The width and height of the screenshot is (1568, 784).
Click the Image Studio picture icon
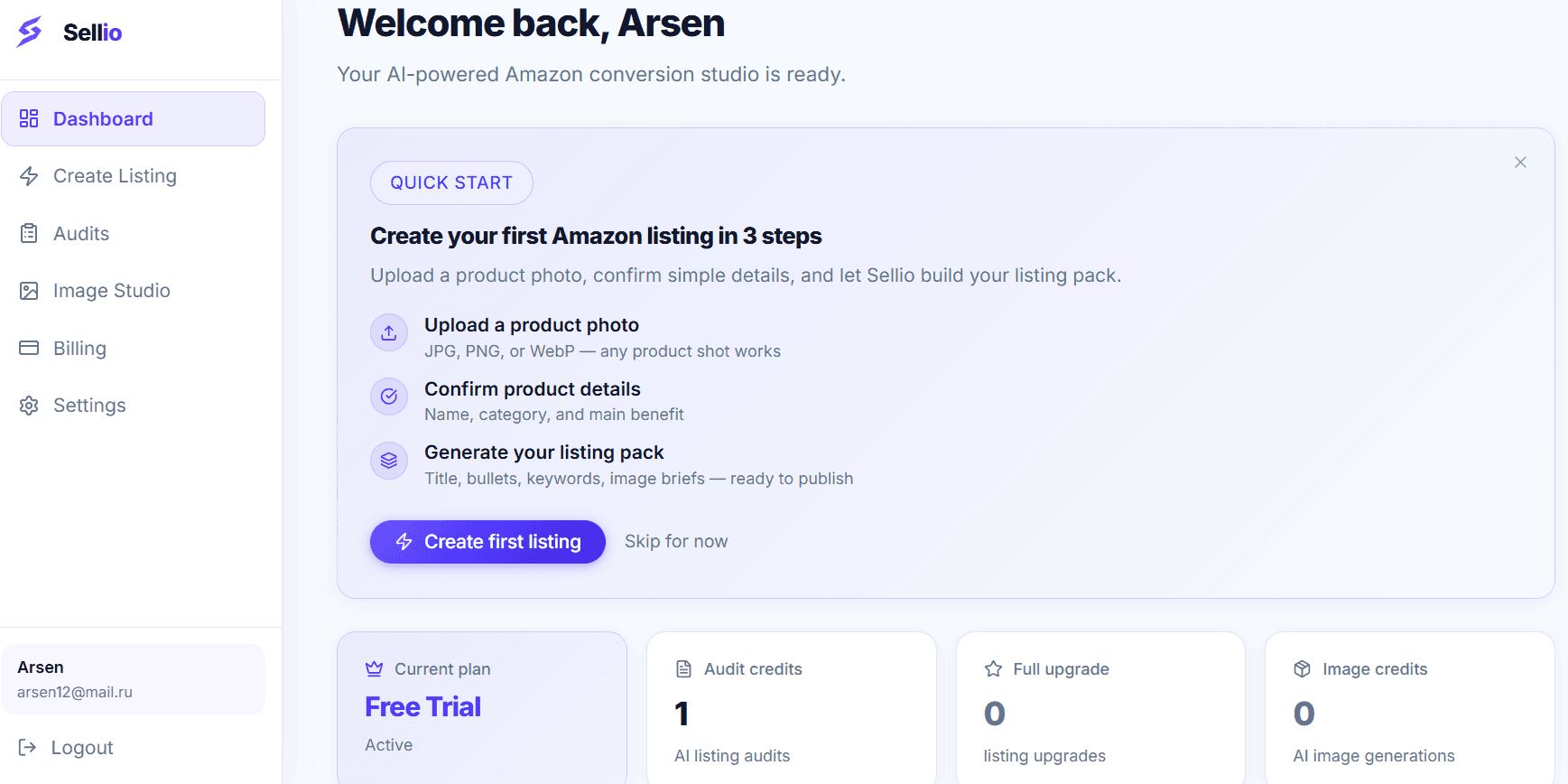(x=29, y=291)
